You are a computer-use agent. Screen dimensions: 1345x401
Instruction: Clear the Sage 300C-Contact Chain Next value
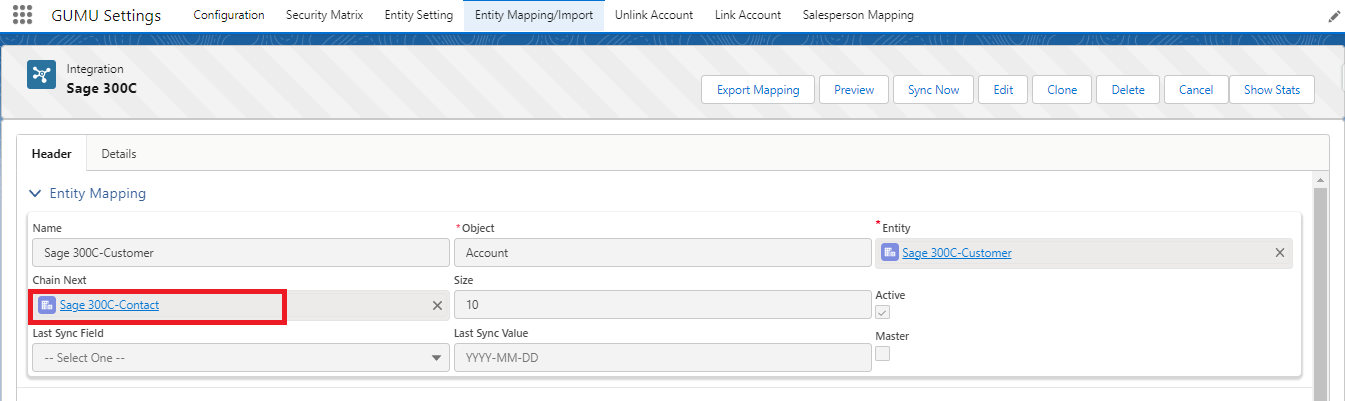[x=437, y=305]
